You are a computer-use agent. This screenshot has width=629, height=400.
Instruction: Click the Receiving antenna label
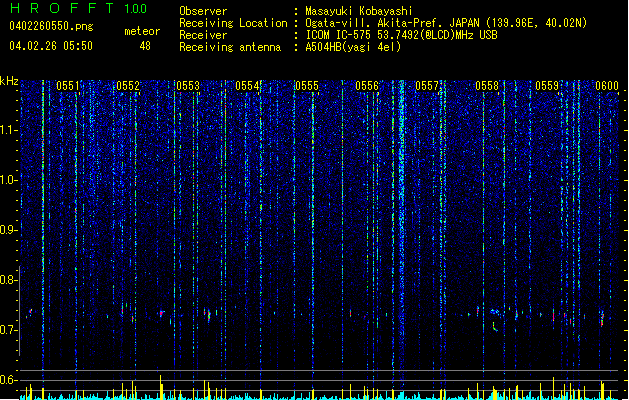point(230,47)
